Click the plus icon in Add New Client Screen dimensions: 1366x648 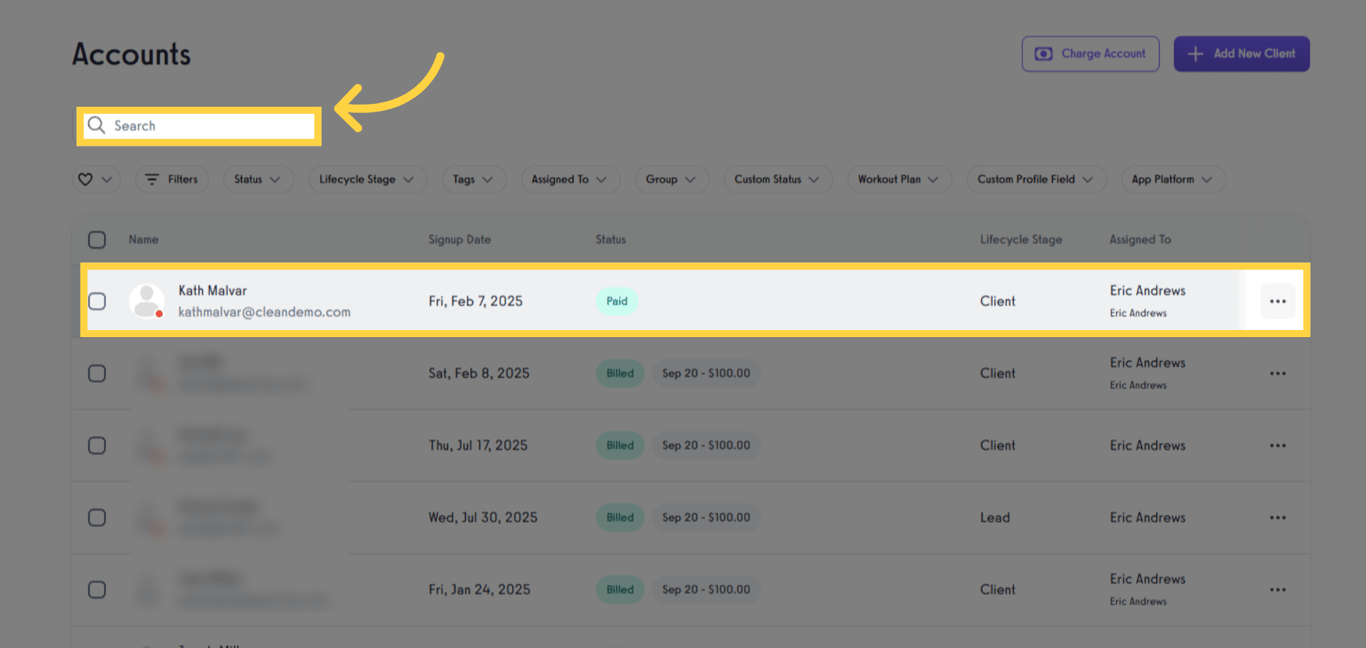[x=1196, y=53]
